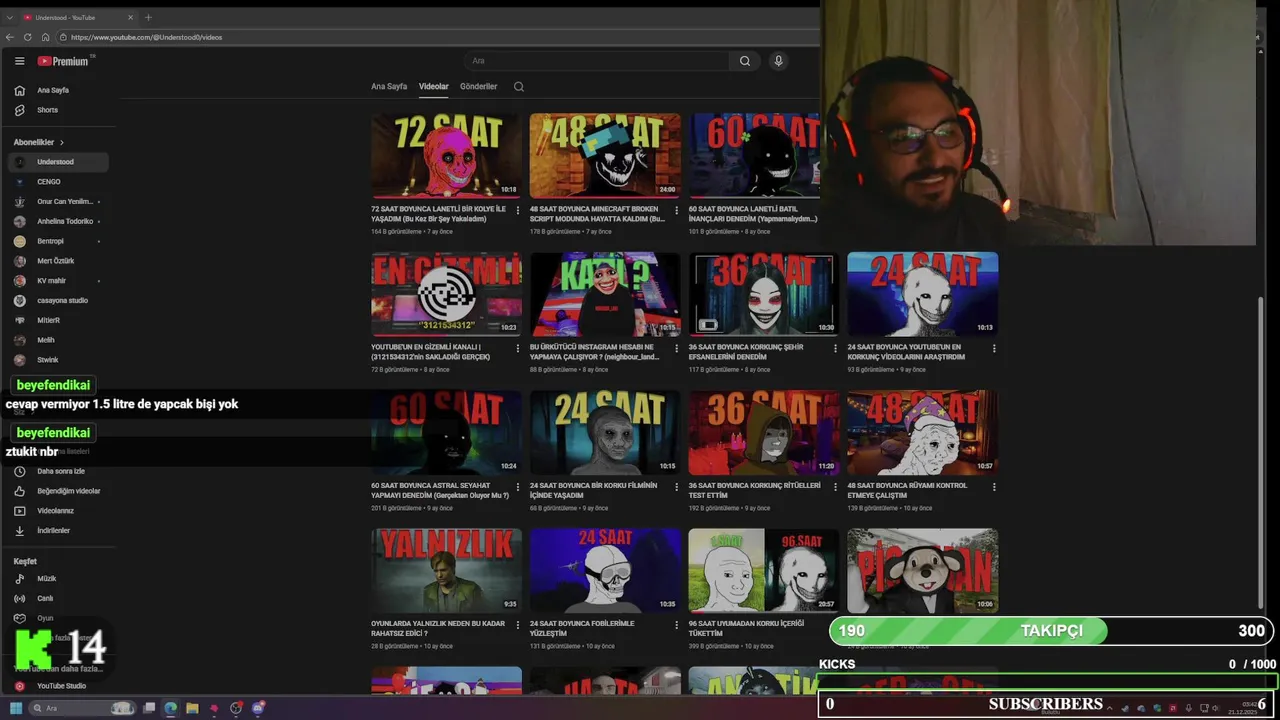Open File Explorer from taskbar
The width and height of the screenshot is (1280, 720).
(192, 708)
